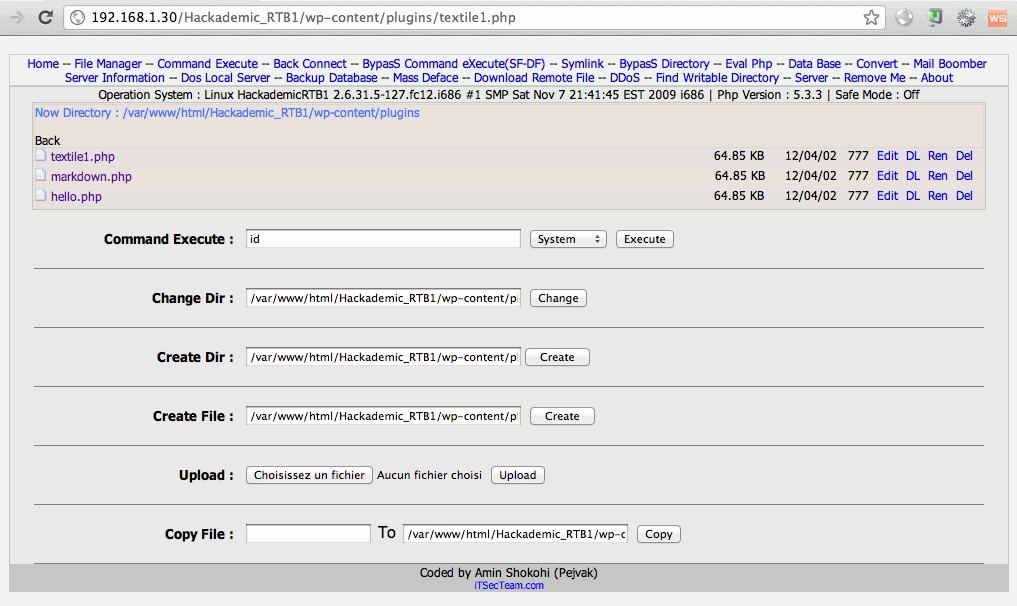Click the gear extension icon in toolbar
The width and height of the screenshot is (1017, 606).
pos(966,17)
